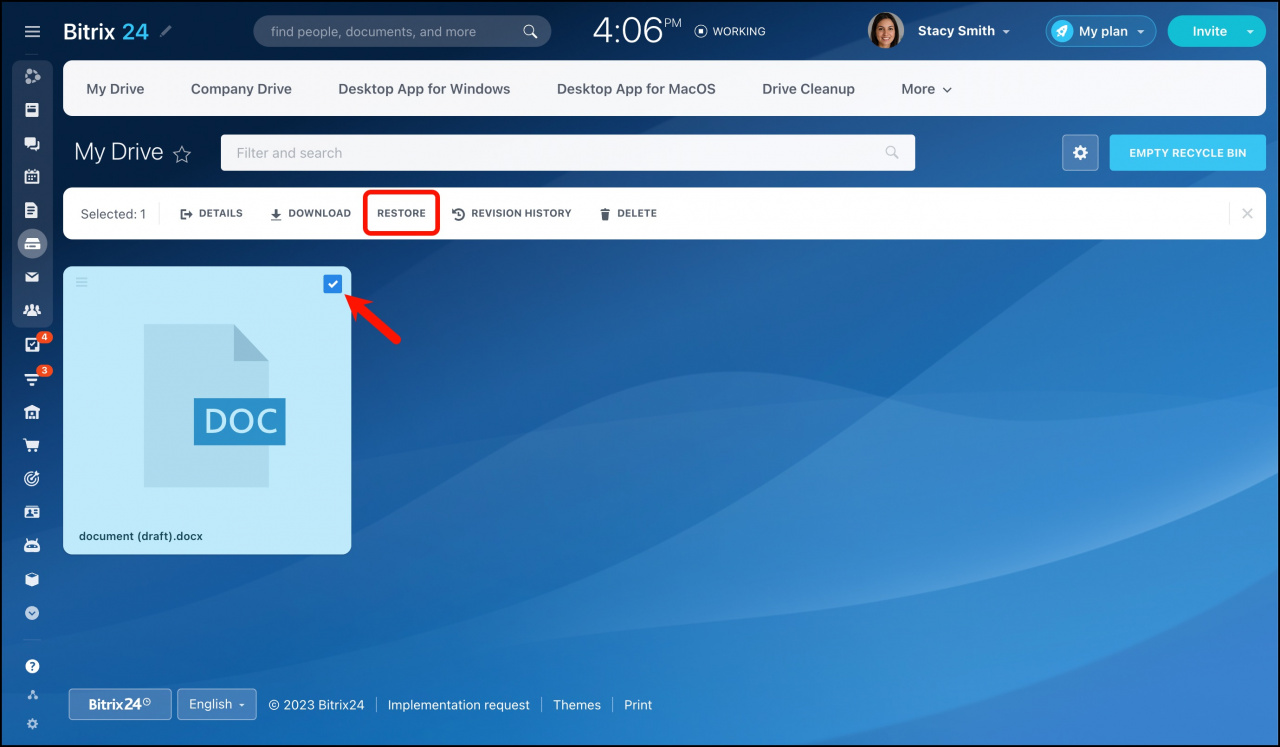Open the contact card sidebar icon
This screenshot has height=747, width=1280.
(32, 512)
